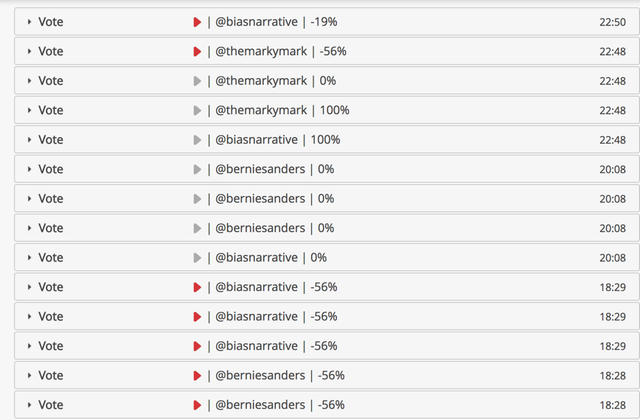Select gray arrow icon beside @themarkymark 100%

pos(198,110)
